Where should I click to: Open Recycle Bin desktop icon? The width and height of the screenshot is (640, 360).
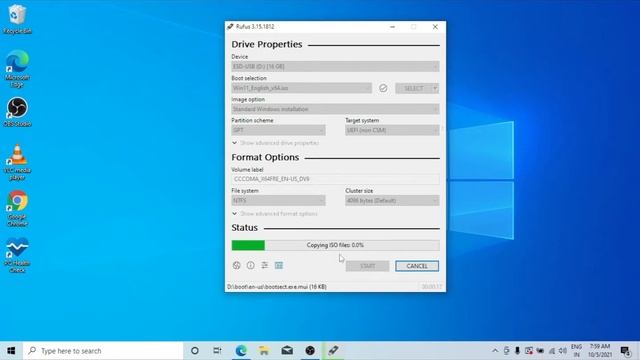coord(17,19)
